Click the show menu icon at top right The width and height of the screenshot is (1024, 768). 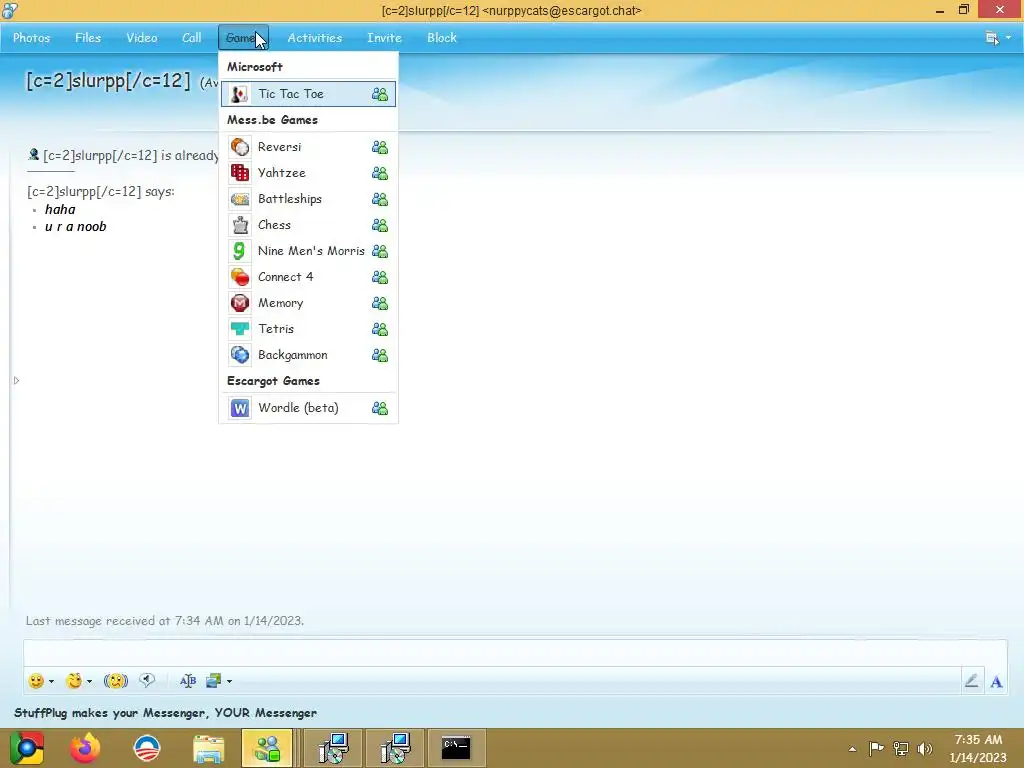pos(991,38)
